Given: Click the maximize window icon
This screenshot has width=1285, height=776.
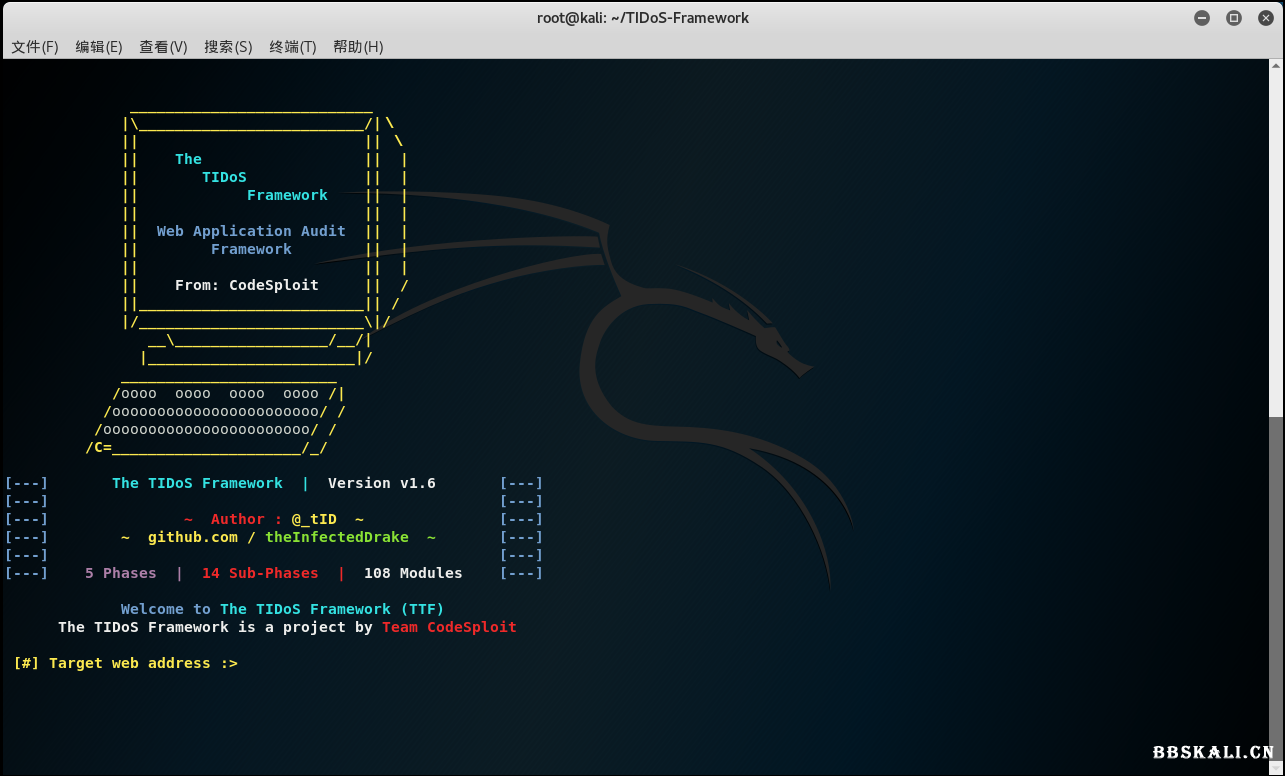Looking at the screenshot, I should [x=1233, y=17].
